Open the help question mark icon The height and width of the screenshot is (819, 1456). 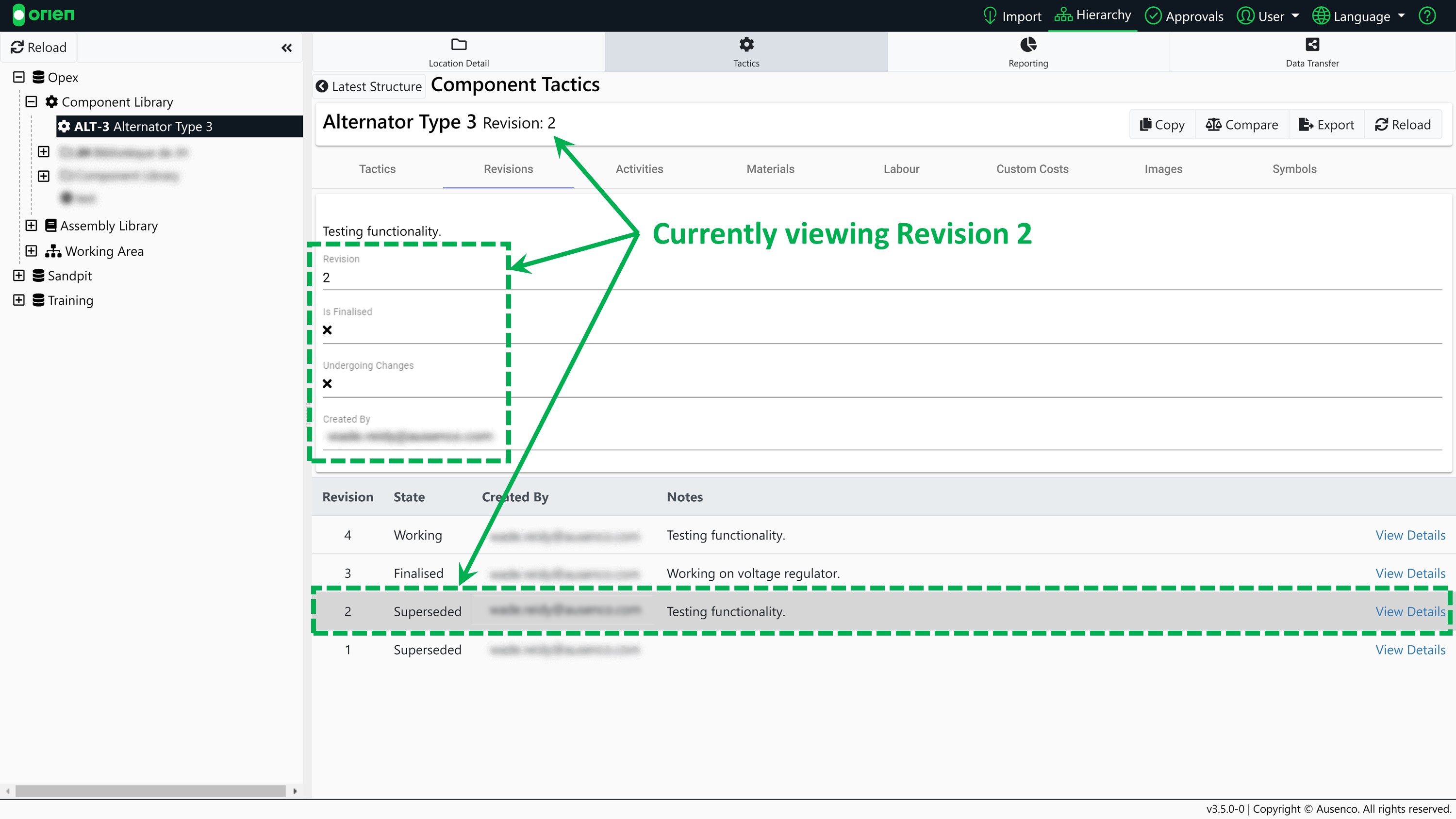pyautogui.click(x=1427, y=16)
